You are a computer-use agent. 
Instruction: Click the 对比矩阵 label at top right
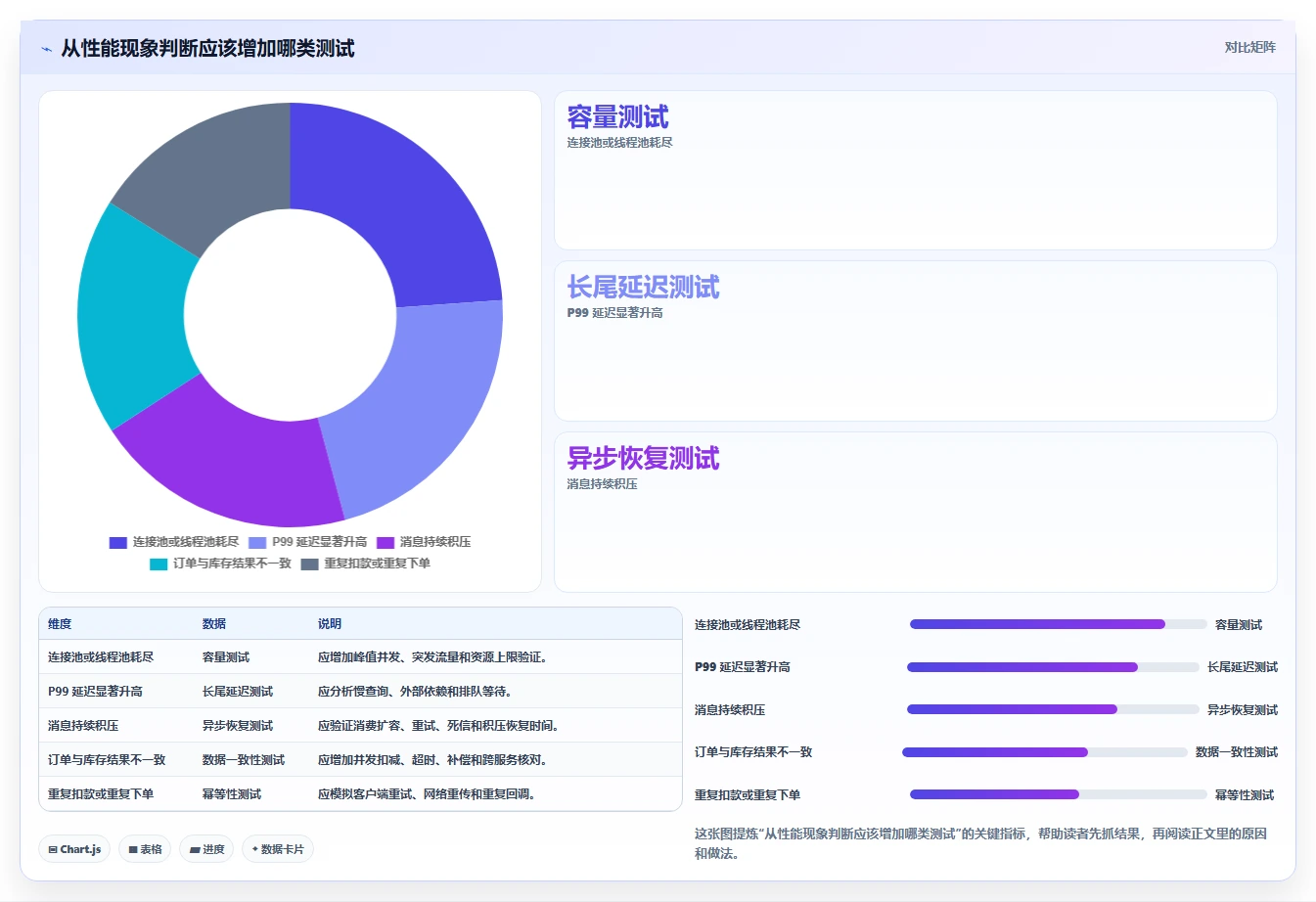click(1249, 47)
